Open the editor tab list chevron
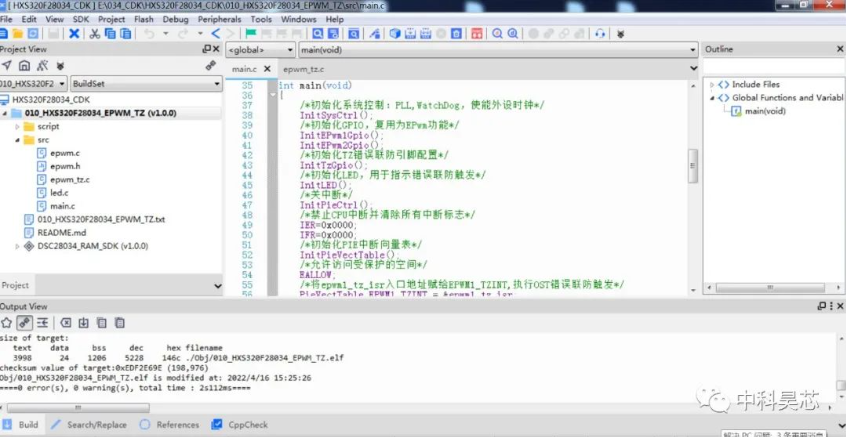Viewport: 846px width, 437px height. 693,69
